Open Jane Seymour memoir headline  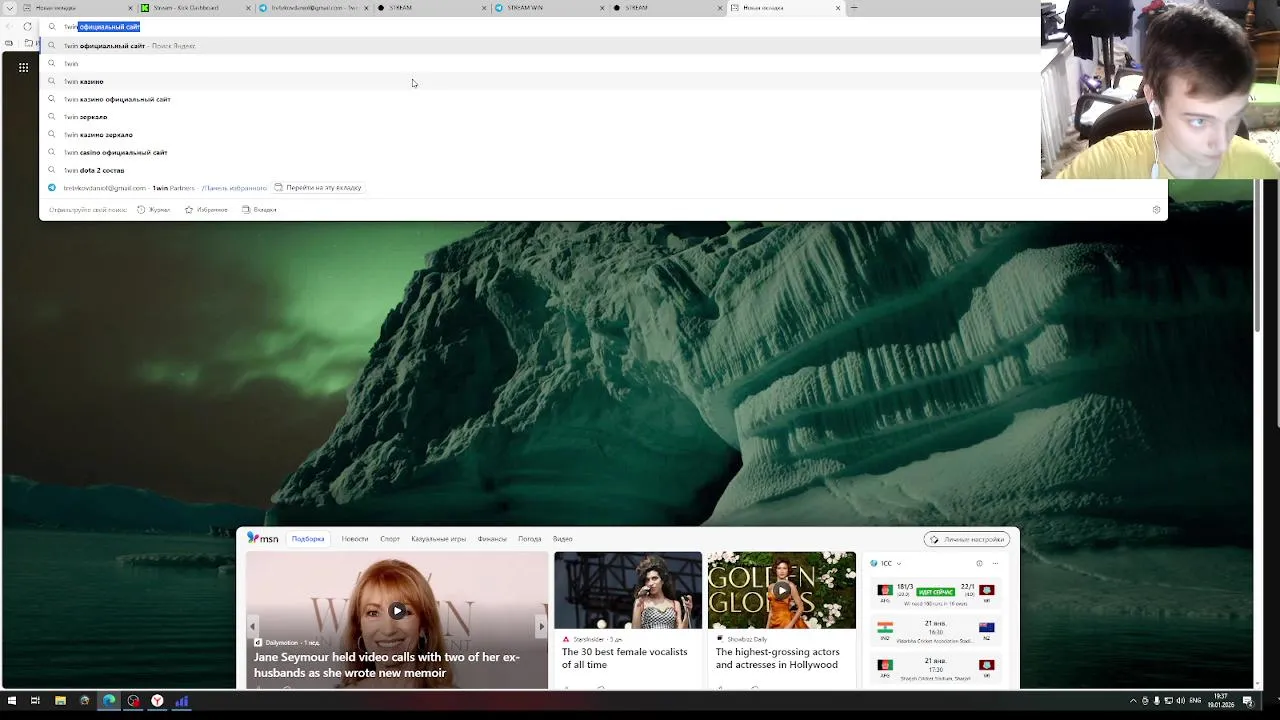point(387,665)
